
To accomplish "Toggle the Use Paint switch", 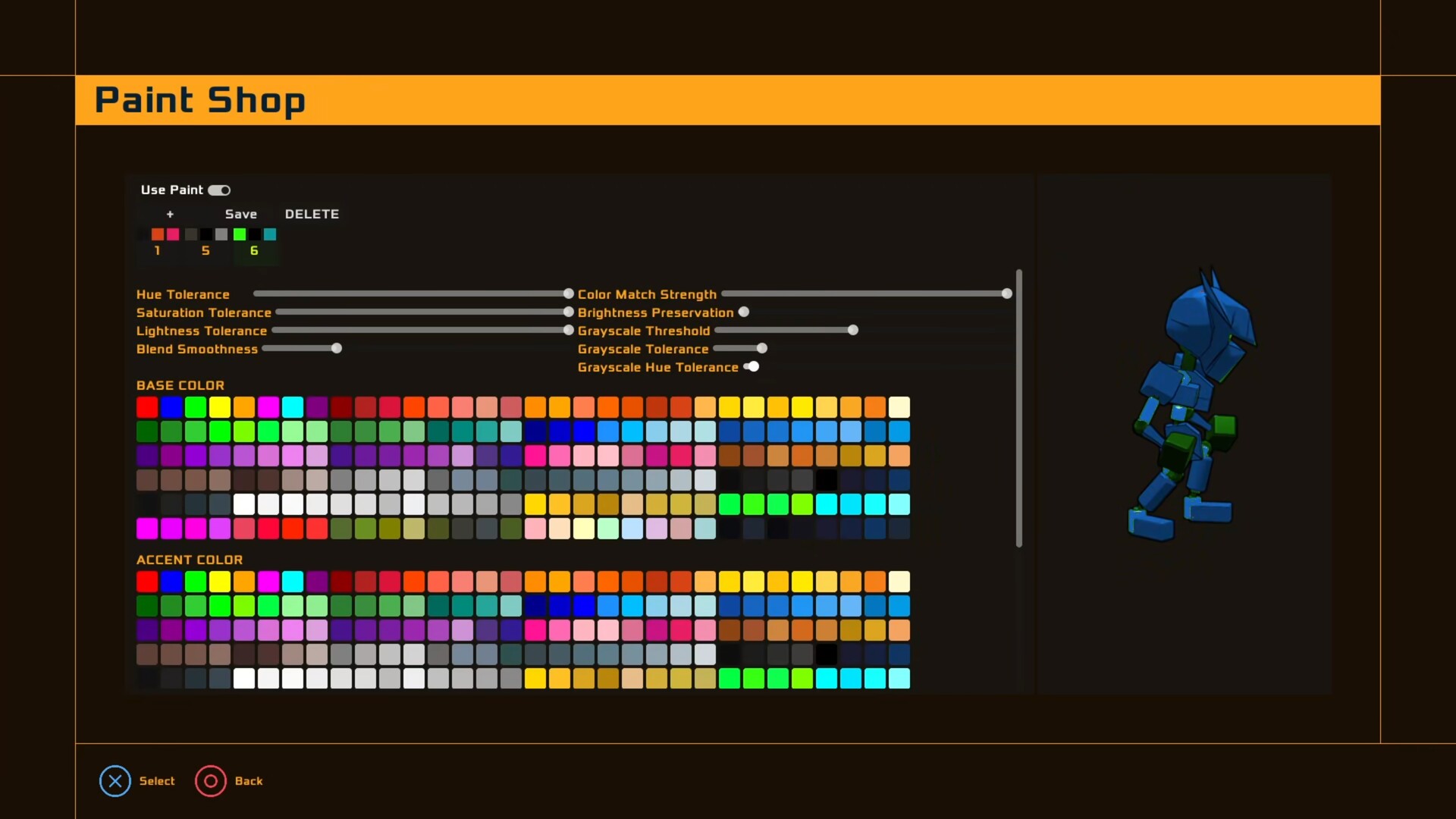I will coord(219,190).
